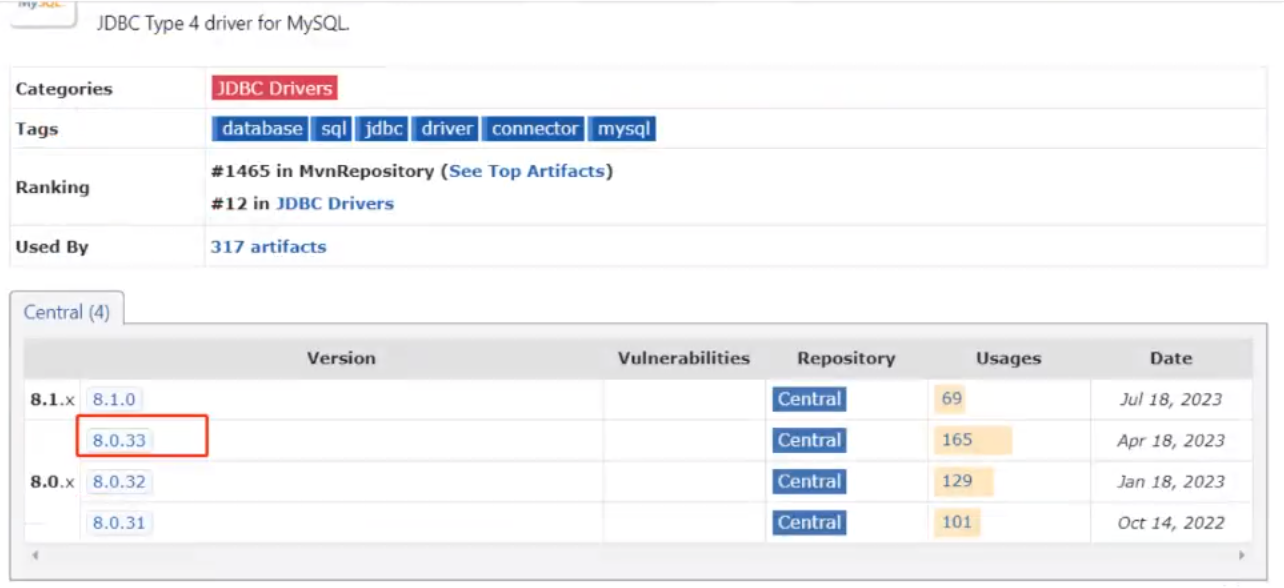Click the database tag
This screenshot has width=1284, height=588.
coord(262,129)
